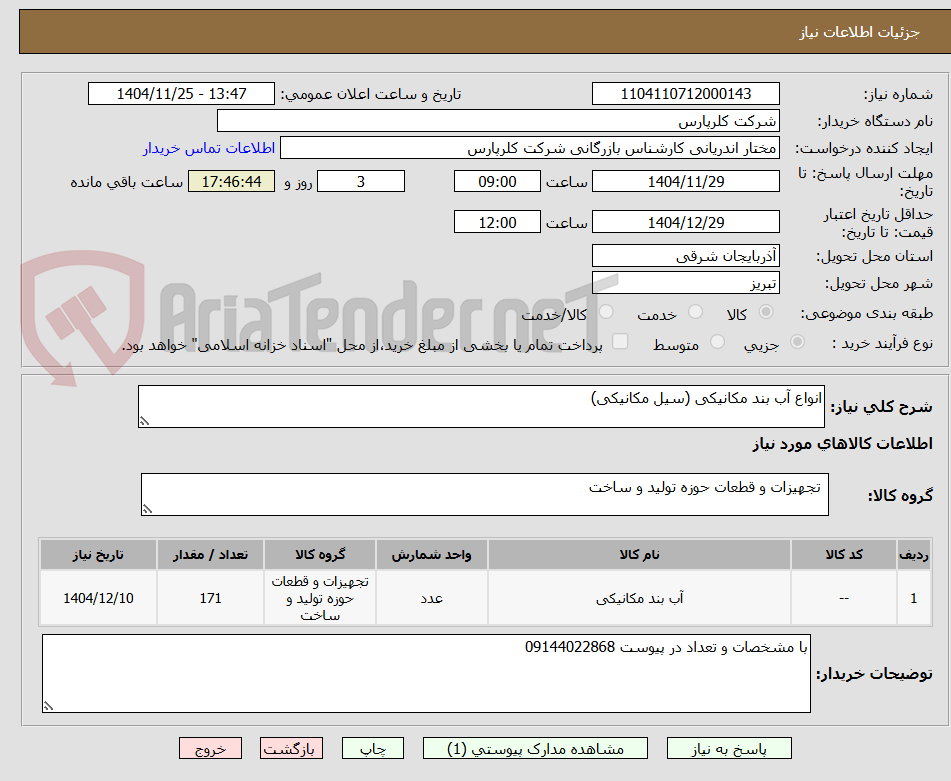The width and height of the screenshot is (951, 781).
Task: Click the تعداد / مقدار column header
Action: (x=210, y=554)
